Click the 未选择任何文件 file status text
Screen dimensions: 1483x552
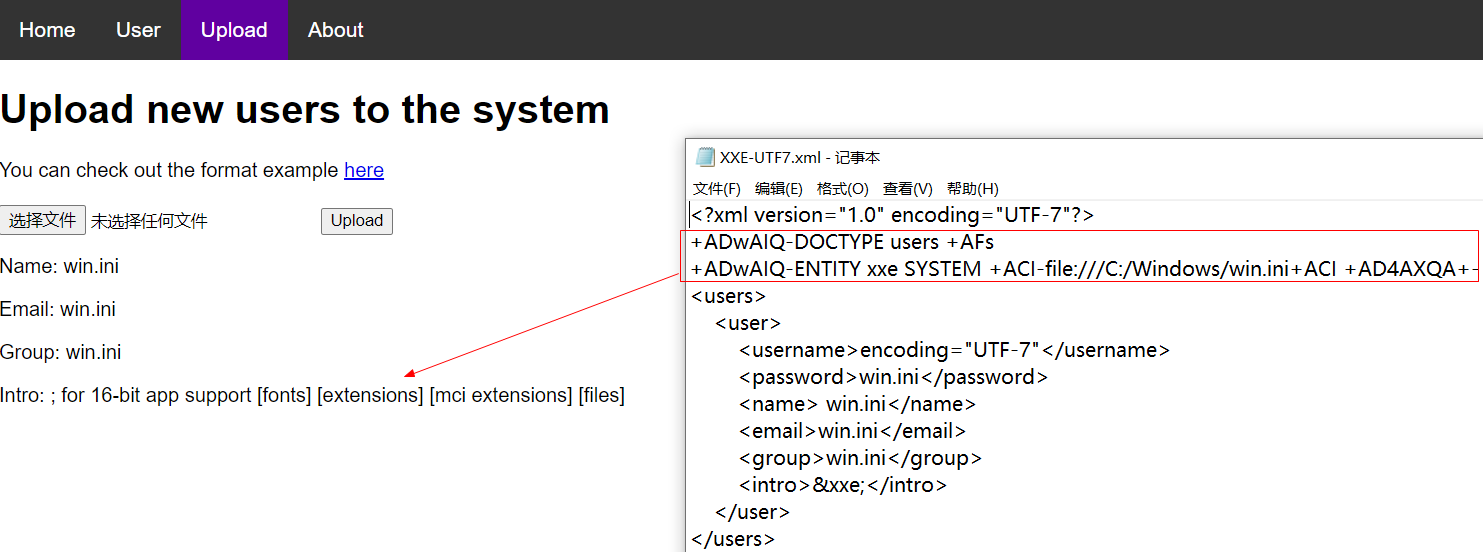149,222
